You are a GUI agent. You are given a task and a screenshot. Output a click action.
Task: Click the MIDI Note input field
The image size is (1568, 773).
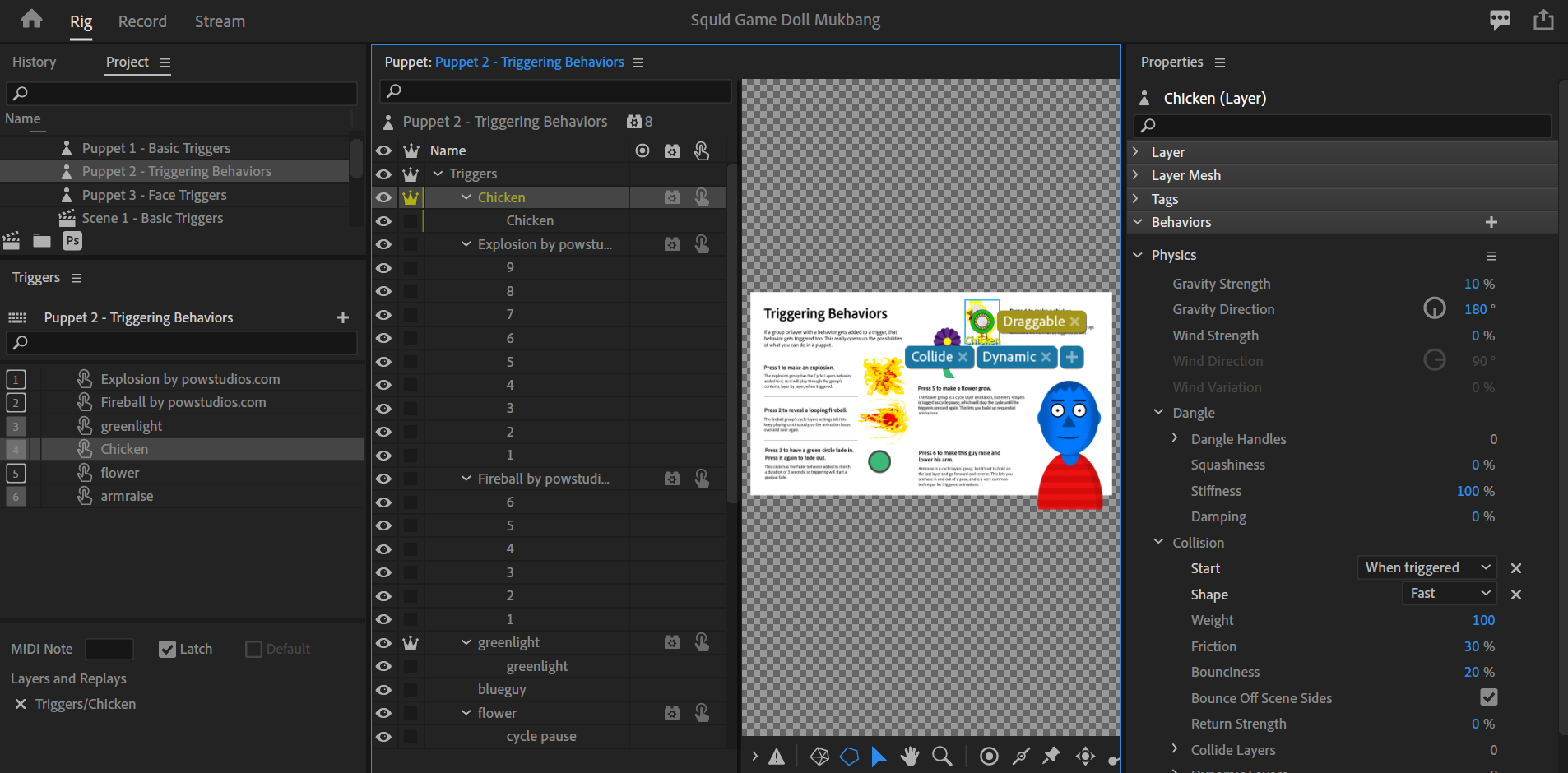pos(109,649)
